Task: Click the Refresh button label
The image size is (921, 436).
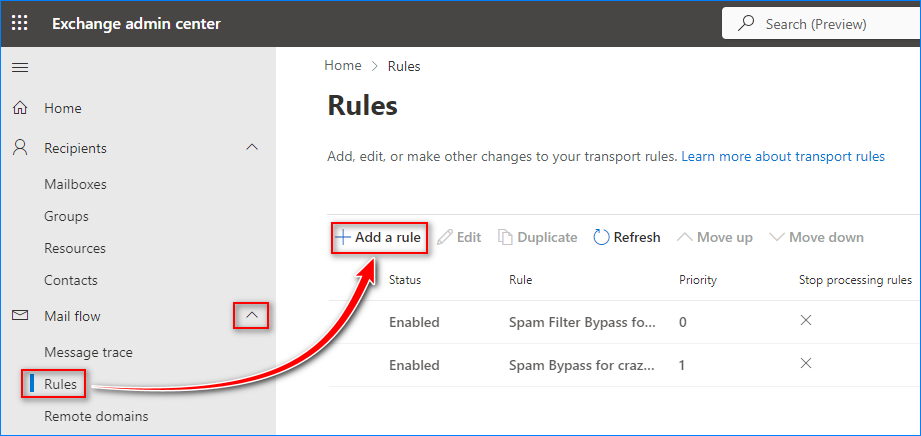Action: (x=637, y=237)
